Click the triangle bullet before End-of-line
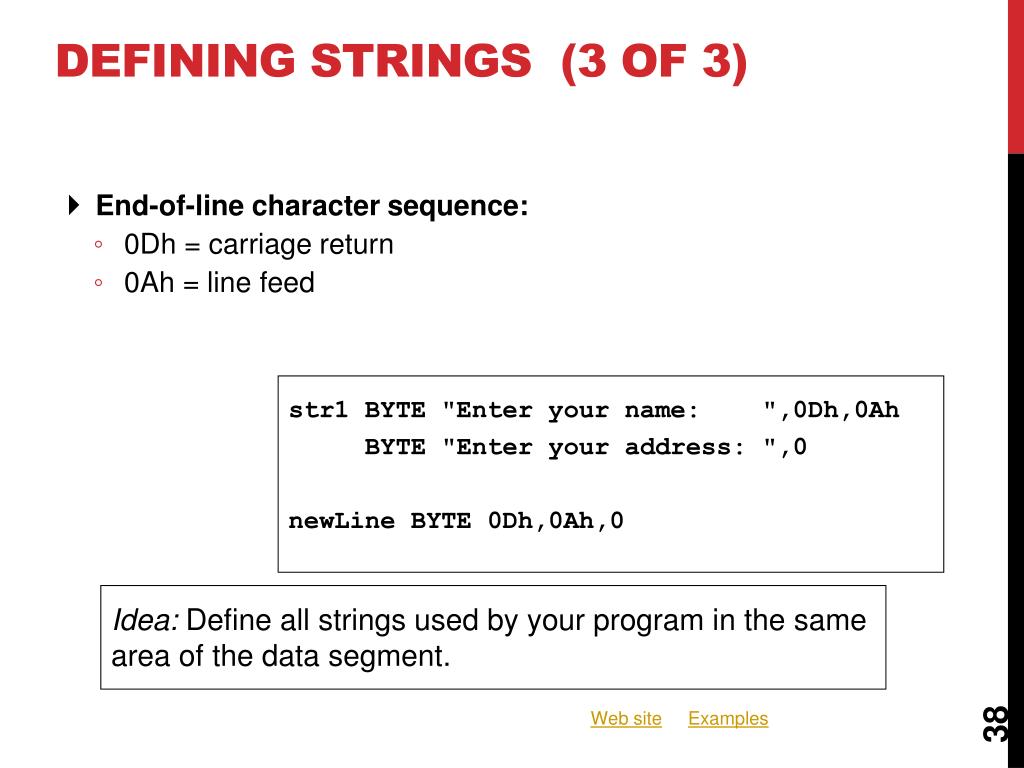The width and height of the screenshot is (1024, 768). click(74, 205)
